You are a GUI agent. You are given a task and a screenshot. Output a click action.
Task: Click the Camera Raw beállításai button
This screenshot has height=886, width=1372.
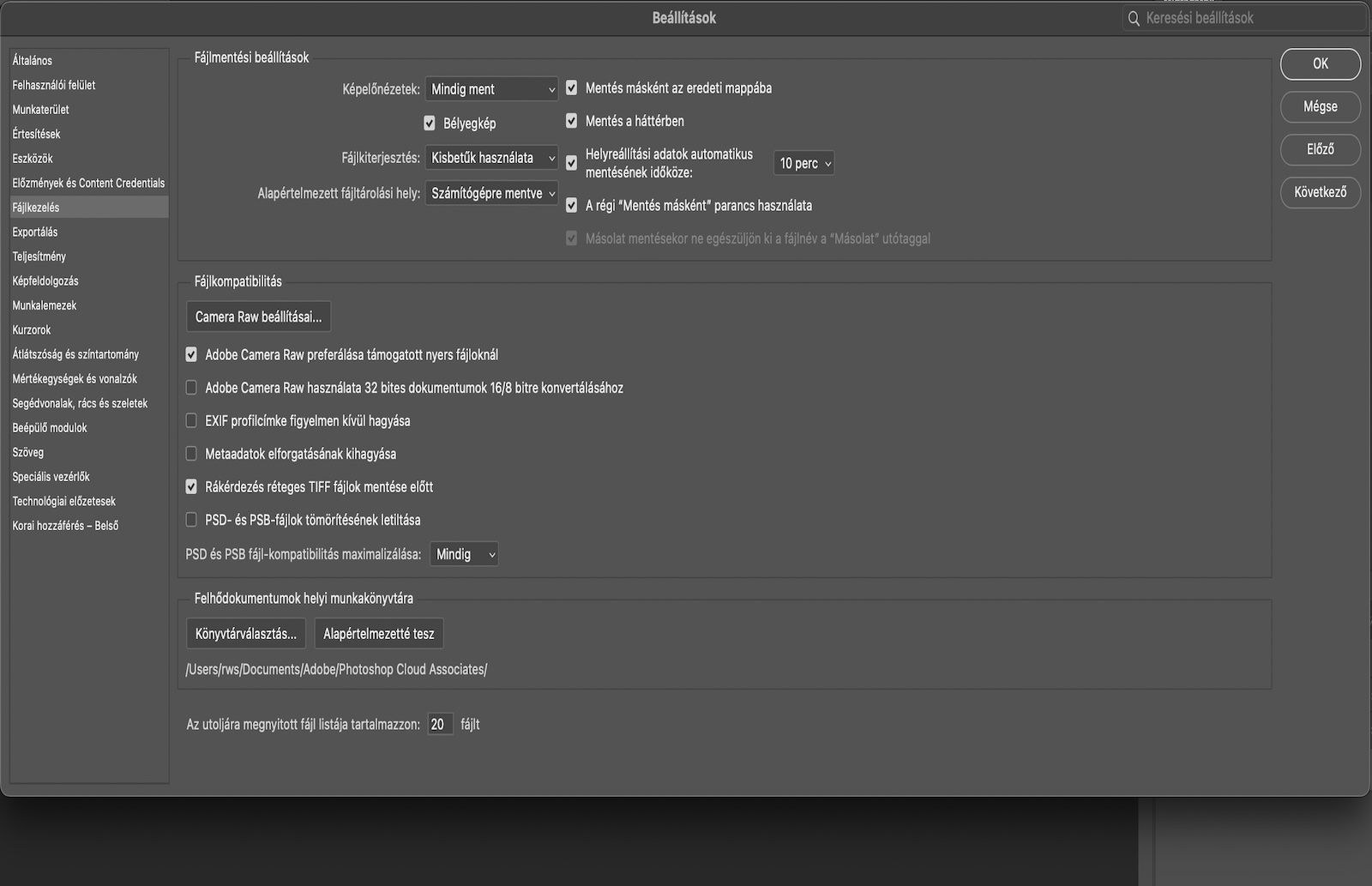click(257, 316)
